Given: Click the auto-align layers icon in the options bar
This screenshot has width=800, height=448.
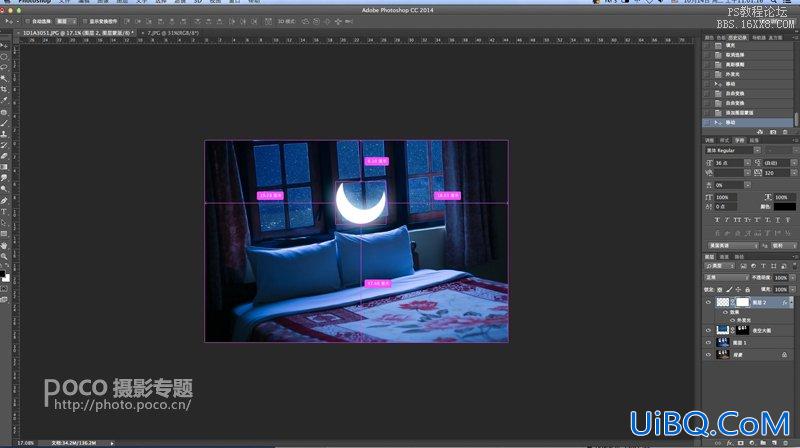Looking at the screenshot, I should click(x=268, y=21).
